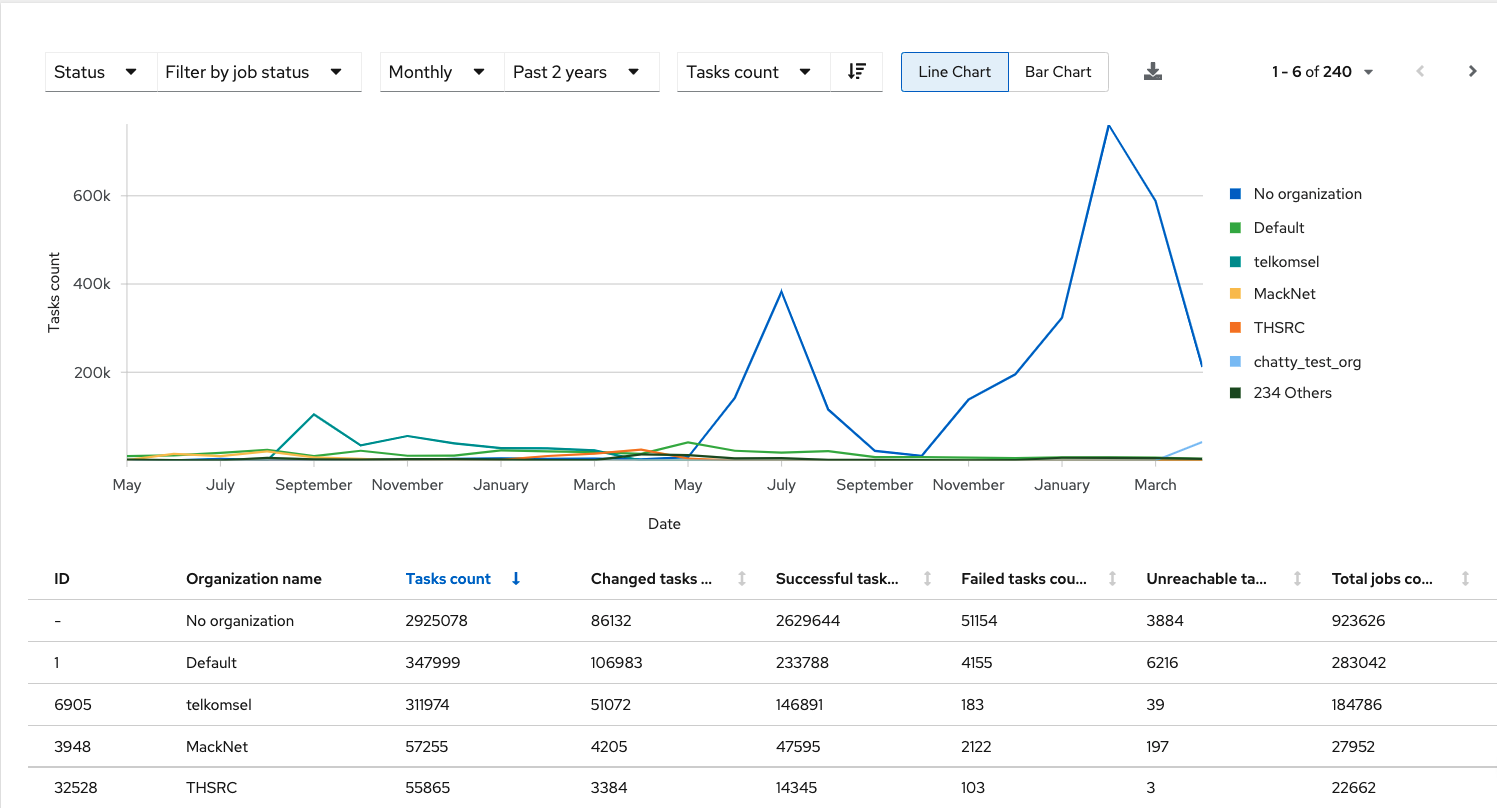This screenshot has width=1497, height=808.
Task: Select the MackNet organization name cell
Action: click(217, 747)
